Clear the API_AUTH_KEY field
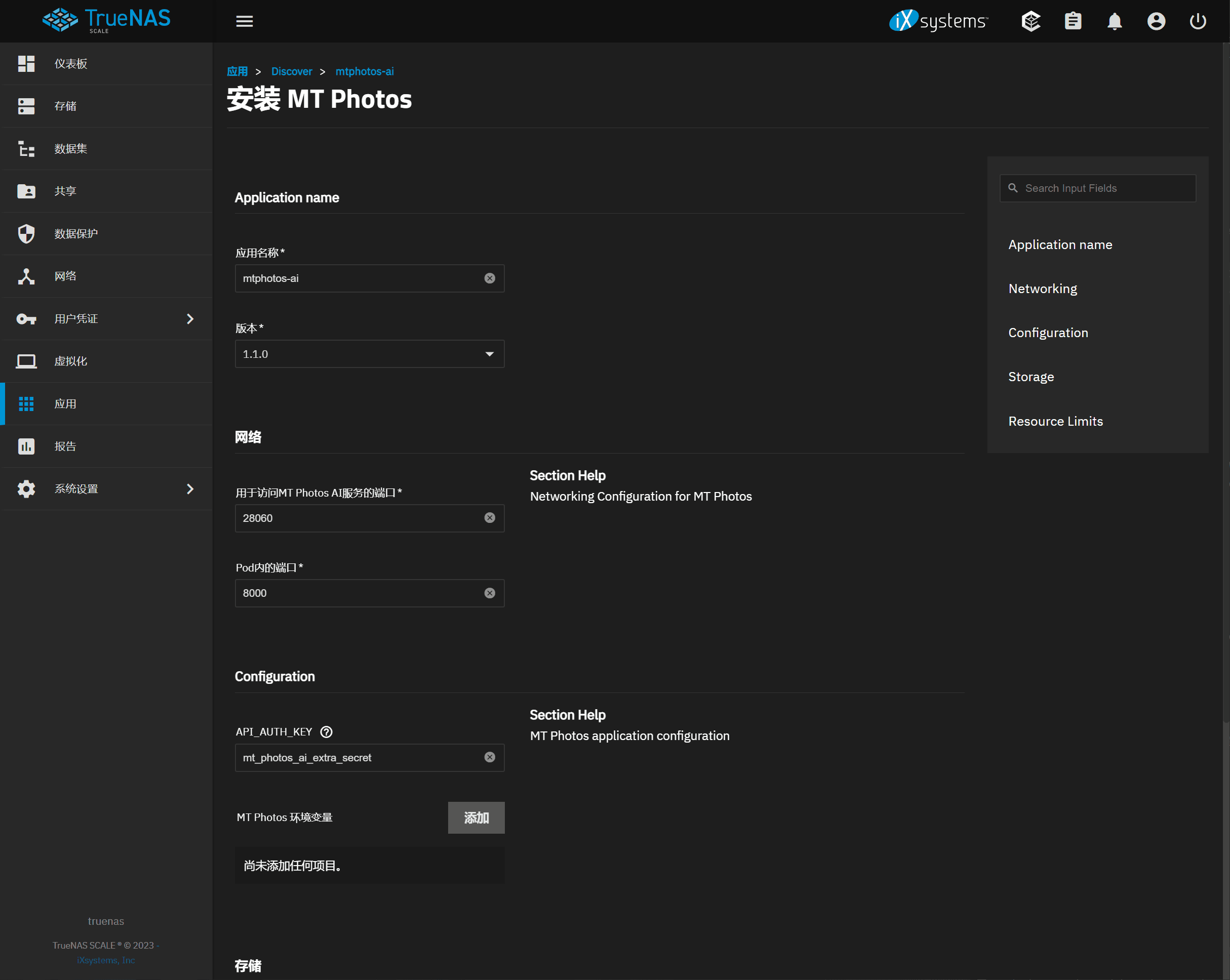The height and width of the screenshot is (980, 1230). pyautogui.click(x=490, y=758)
